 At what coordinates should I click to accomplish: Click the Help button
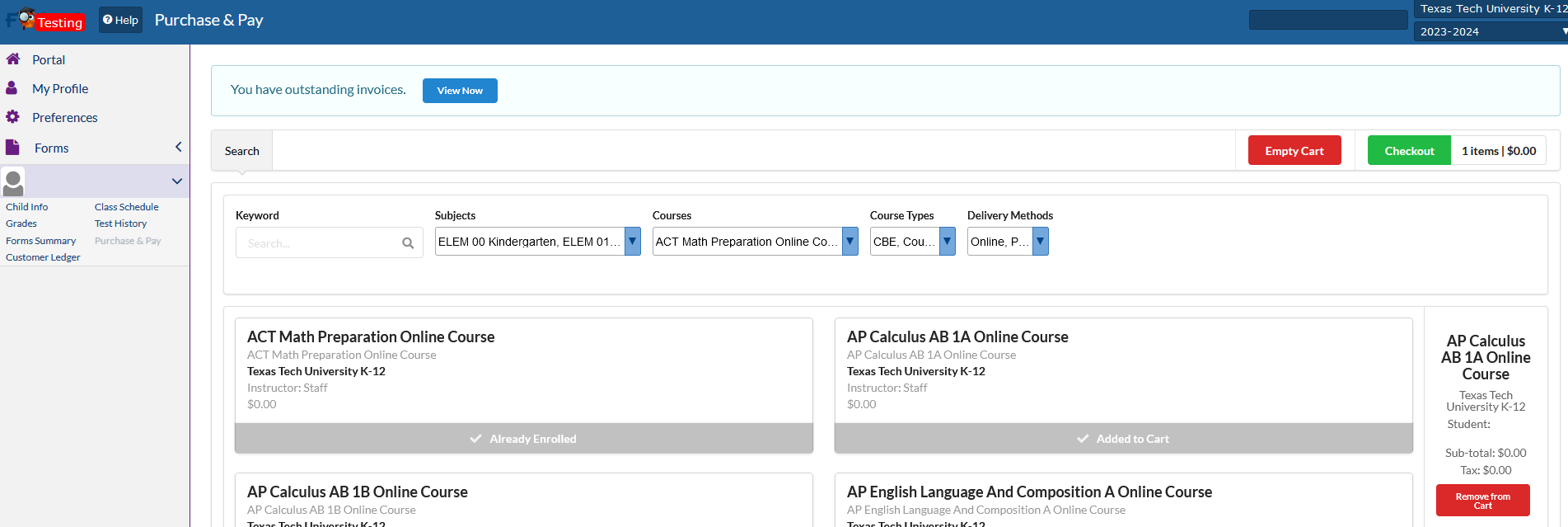(x=121, y=20)
